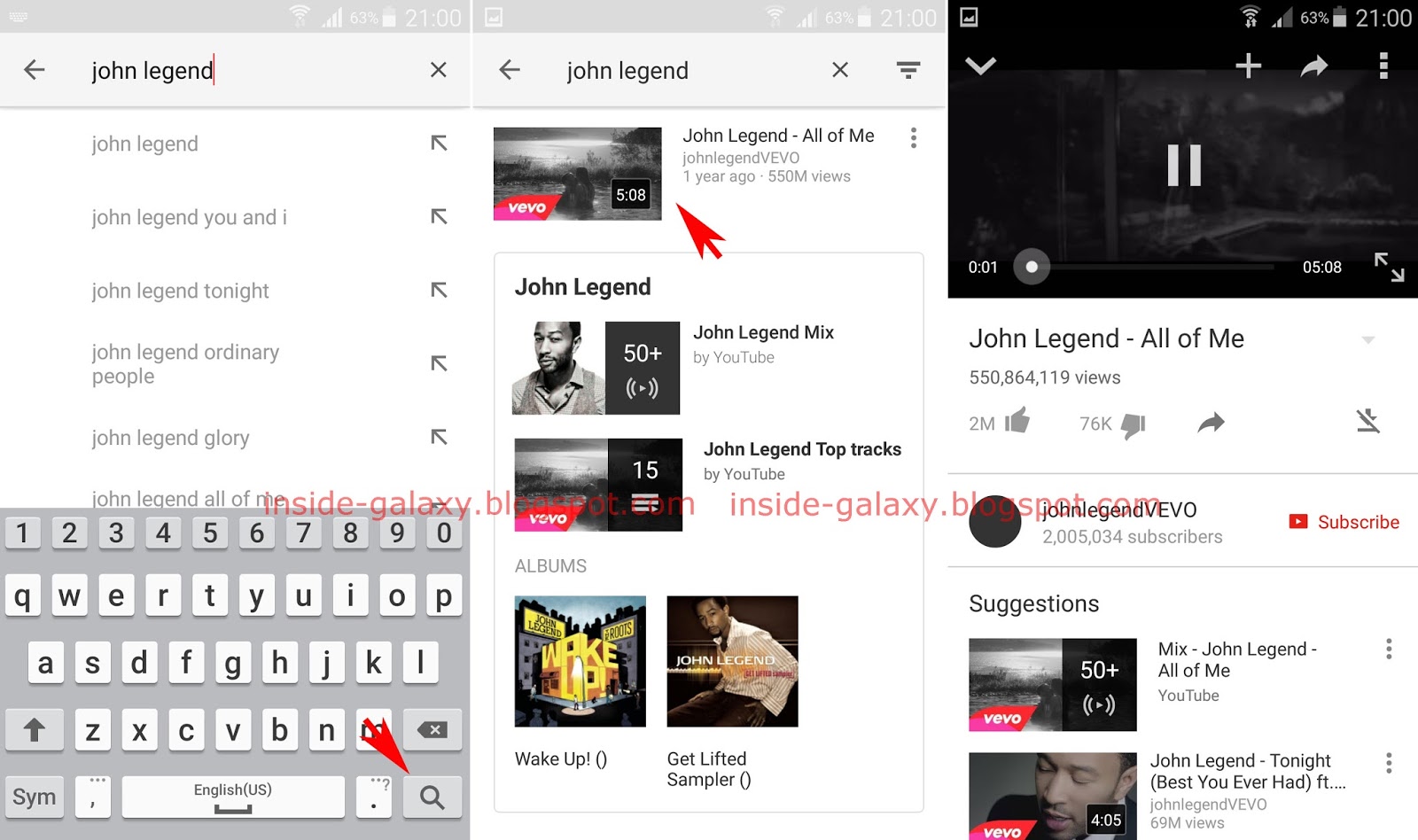Open the 'Wake Up!' album cover

click(580, 661)
